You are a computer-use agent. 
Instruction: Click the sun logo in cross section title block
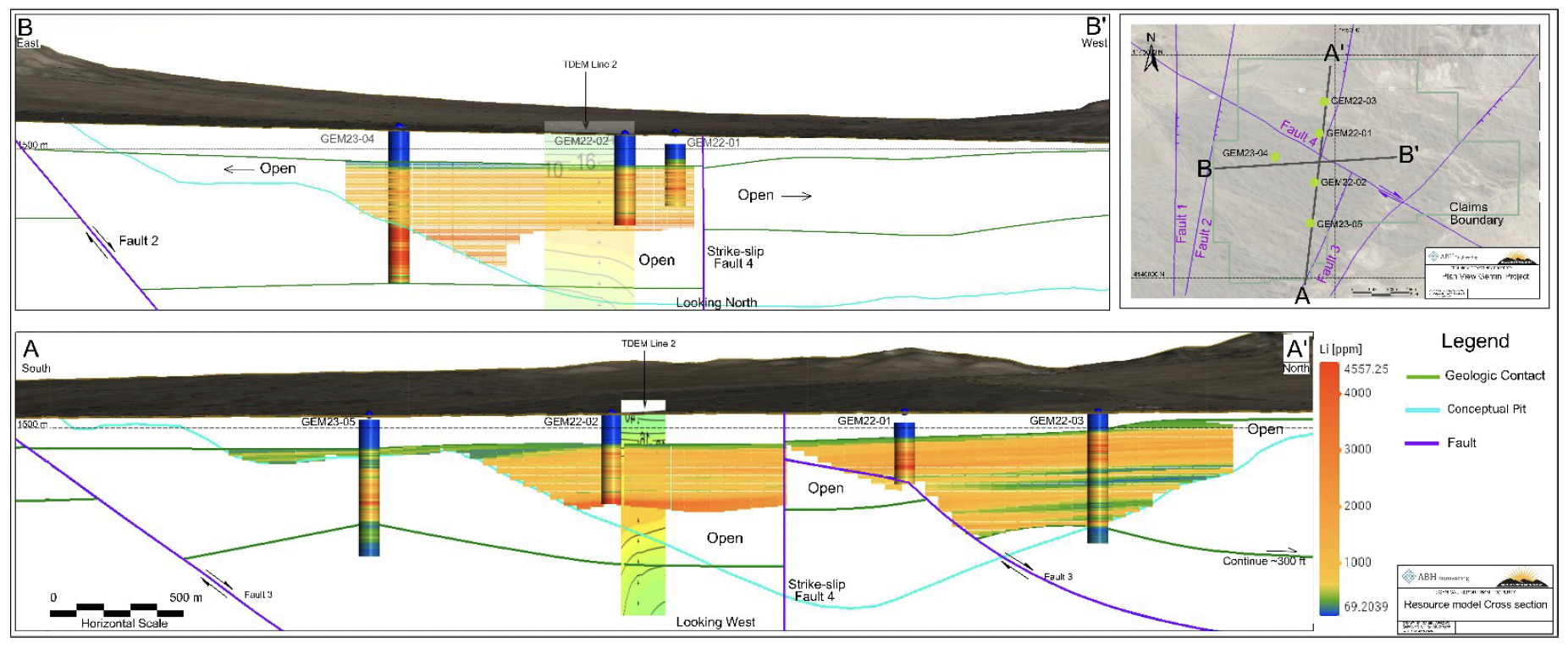click(1522, 580)
